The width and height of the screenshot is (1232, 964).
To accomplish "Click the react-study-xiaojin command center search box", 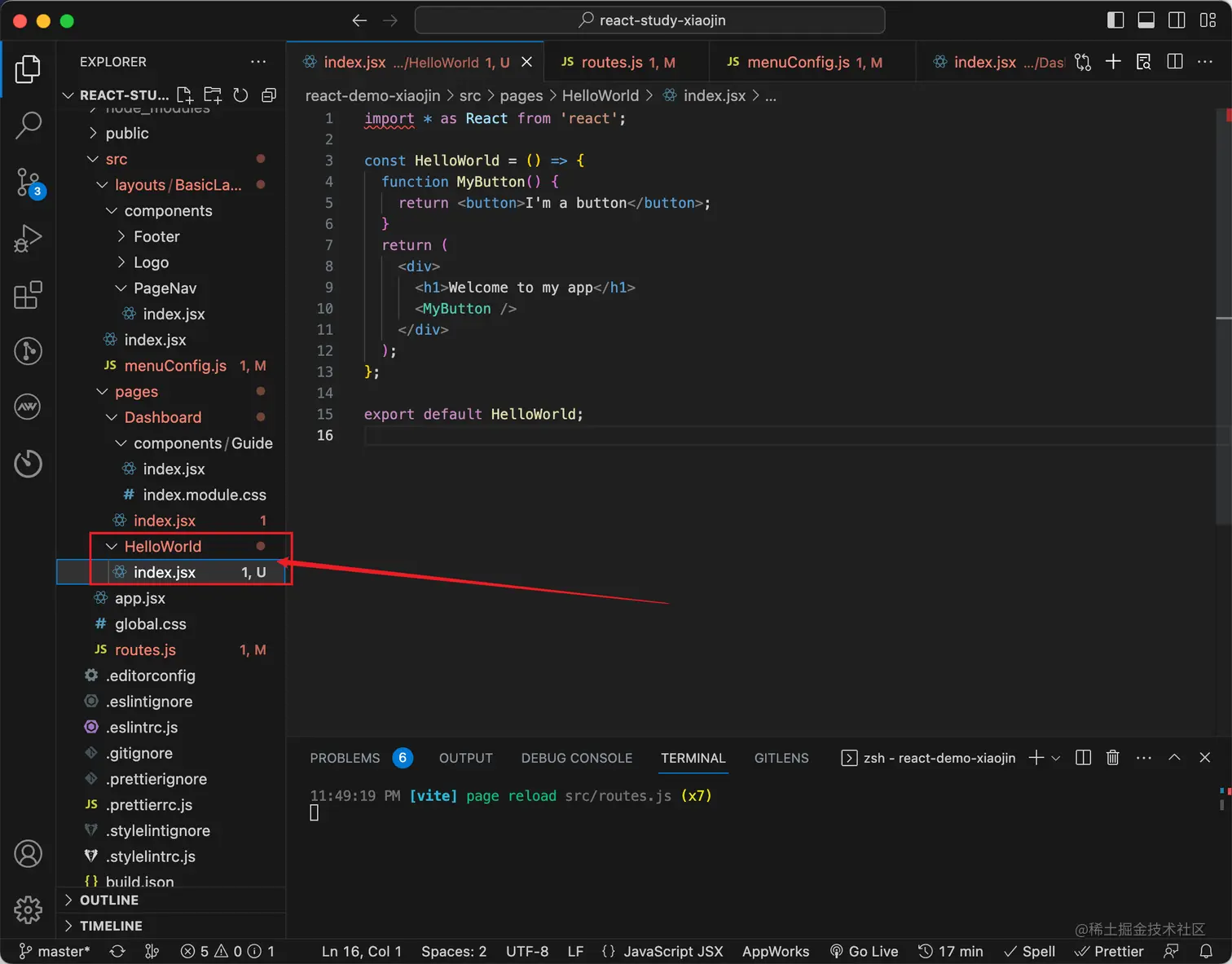I will [x=650, y=20].
